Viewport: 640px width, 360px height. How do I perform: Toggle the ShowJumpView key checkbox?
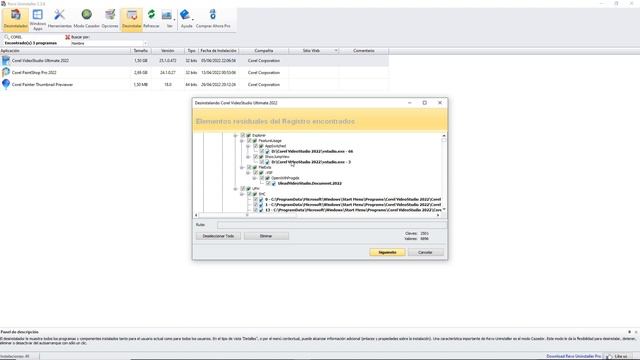point(256,157)
